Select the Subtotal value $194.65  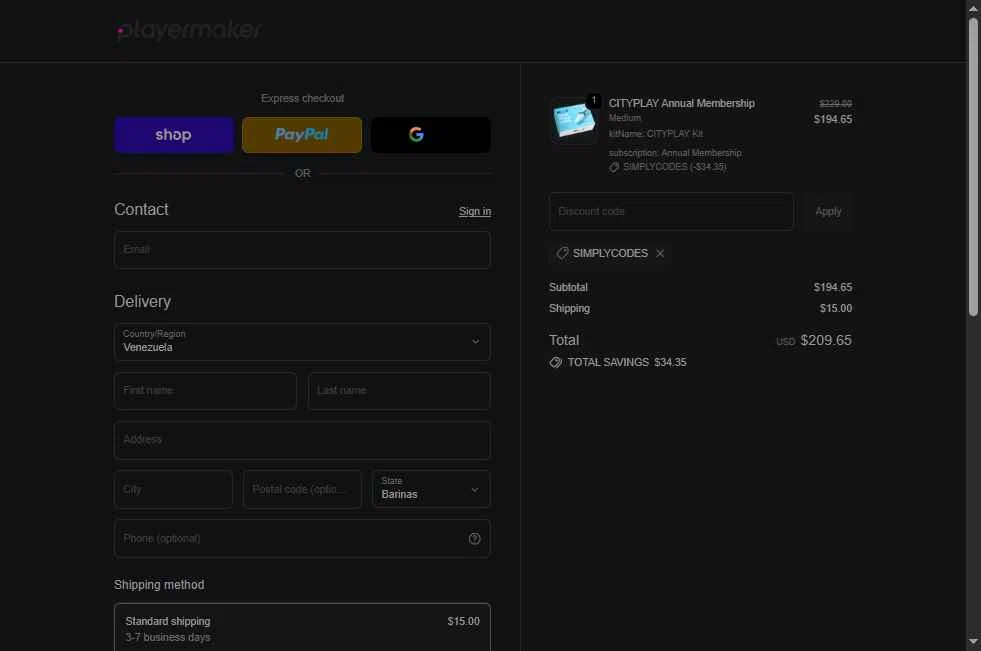(x=833, y=287)
